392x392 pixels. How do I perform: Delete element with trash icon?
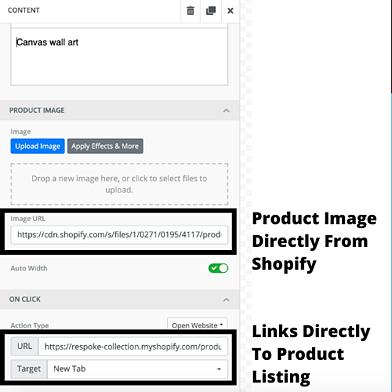click(x=190, y=11)
